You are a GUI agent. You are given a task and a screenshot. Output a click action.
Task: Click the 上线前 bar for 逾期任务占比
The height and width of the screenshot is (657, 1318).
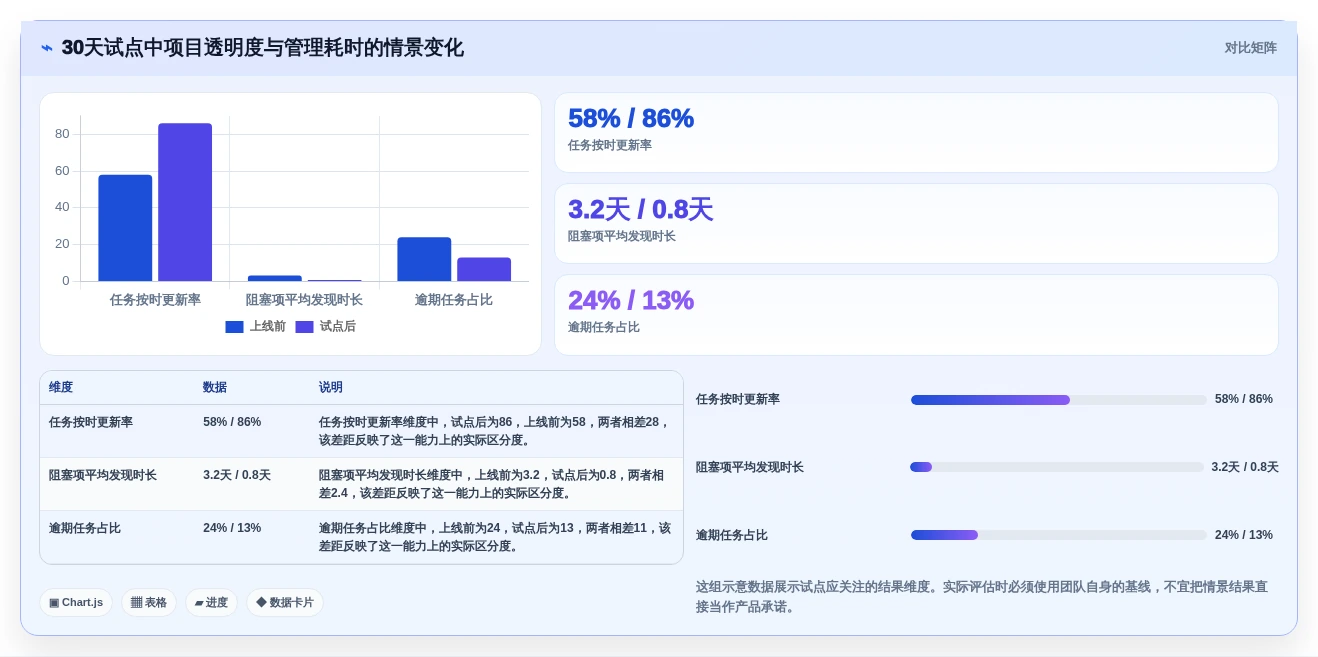[x=424, y=259]
